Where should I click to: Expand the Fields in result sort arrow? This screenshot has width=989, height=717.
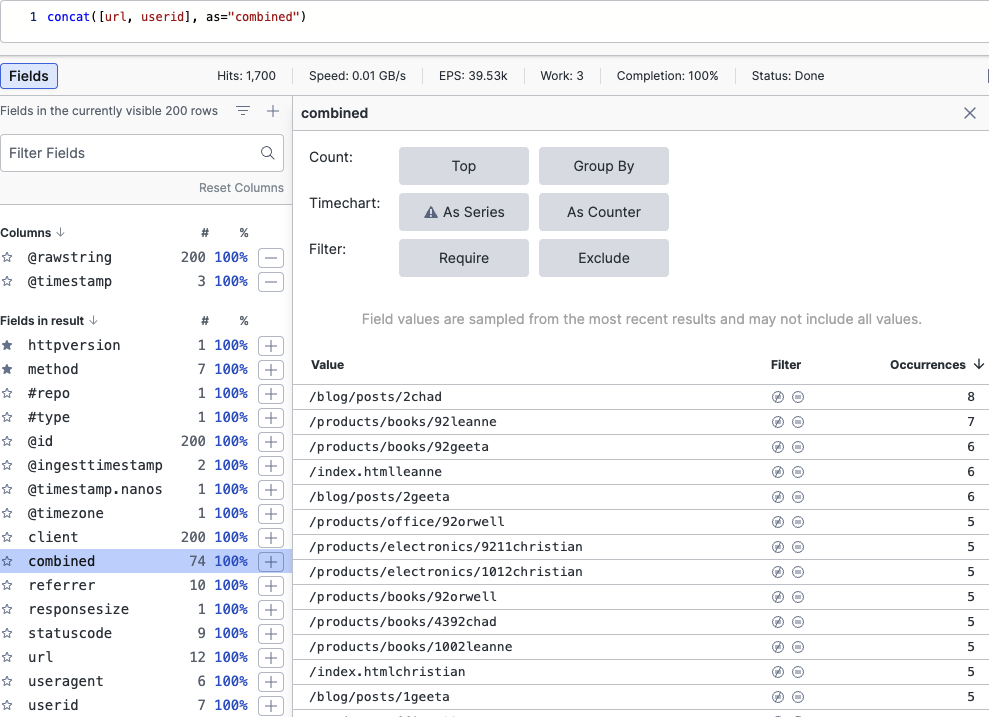click(94, 321)
